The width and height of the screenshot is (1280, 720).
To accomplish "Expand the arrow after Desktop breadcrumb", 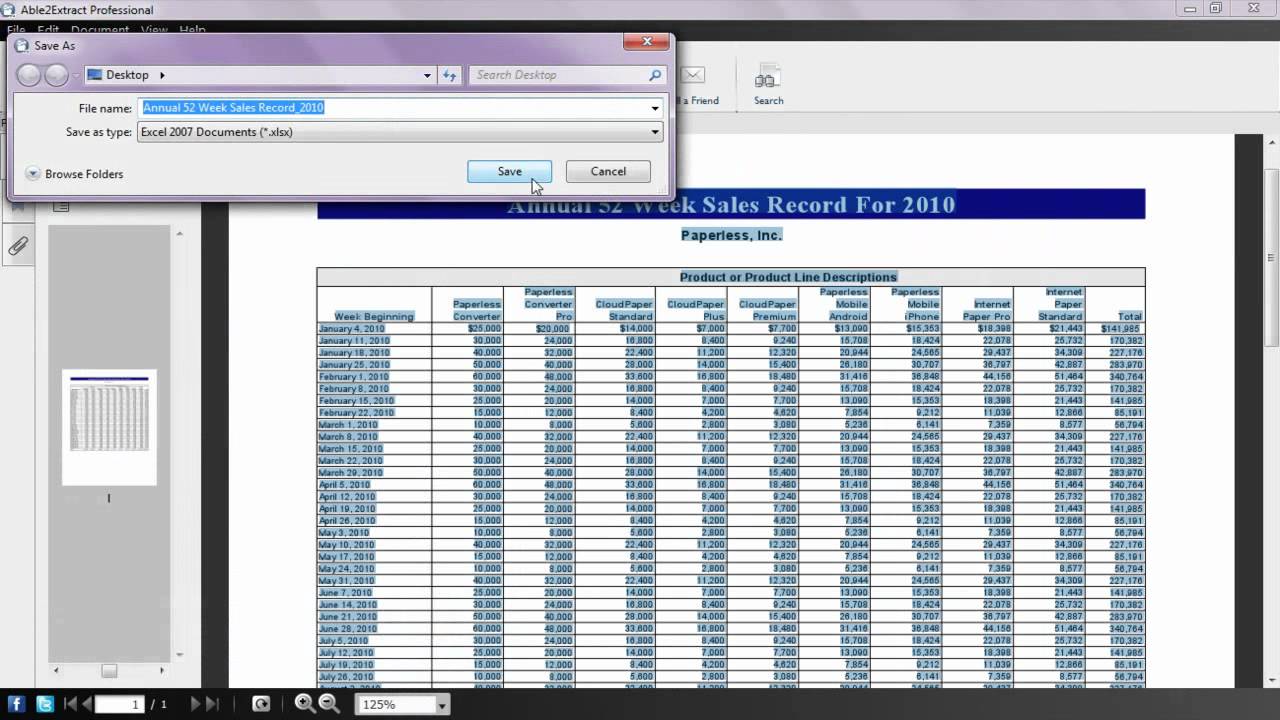I will coord(162,75).
